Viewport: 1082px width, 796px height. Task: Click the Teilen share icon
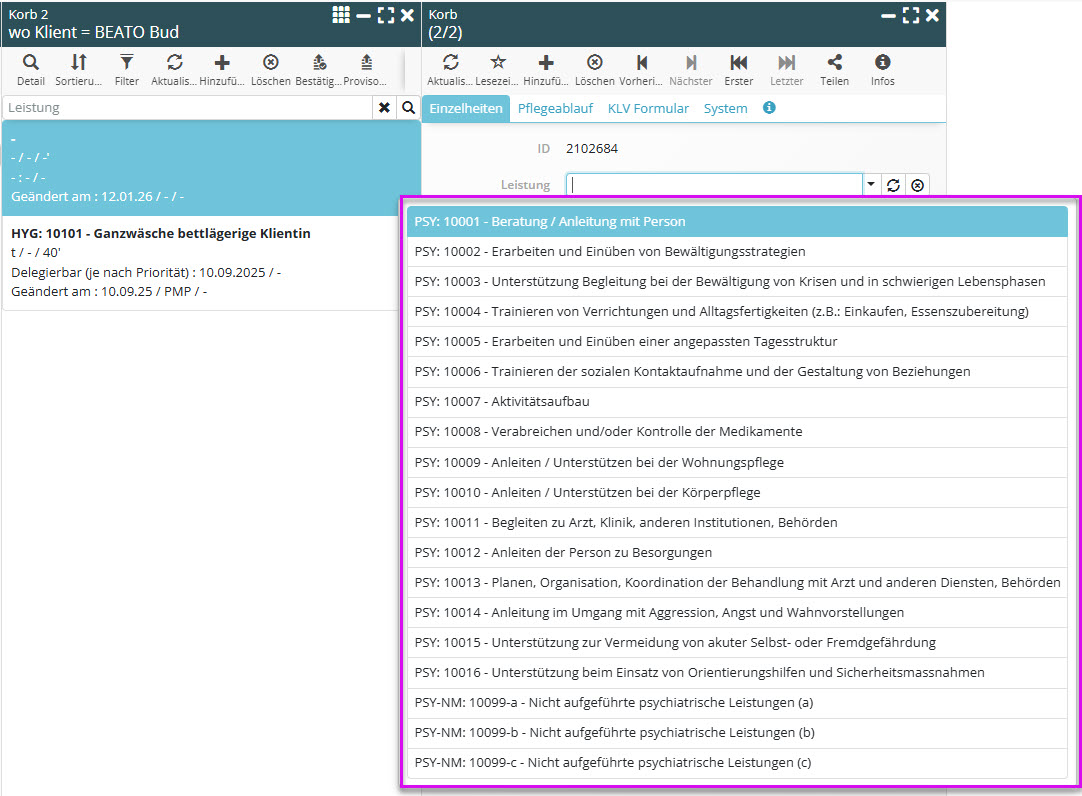click(x=835, y=63)
